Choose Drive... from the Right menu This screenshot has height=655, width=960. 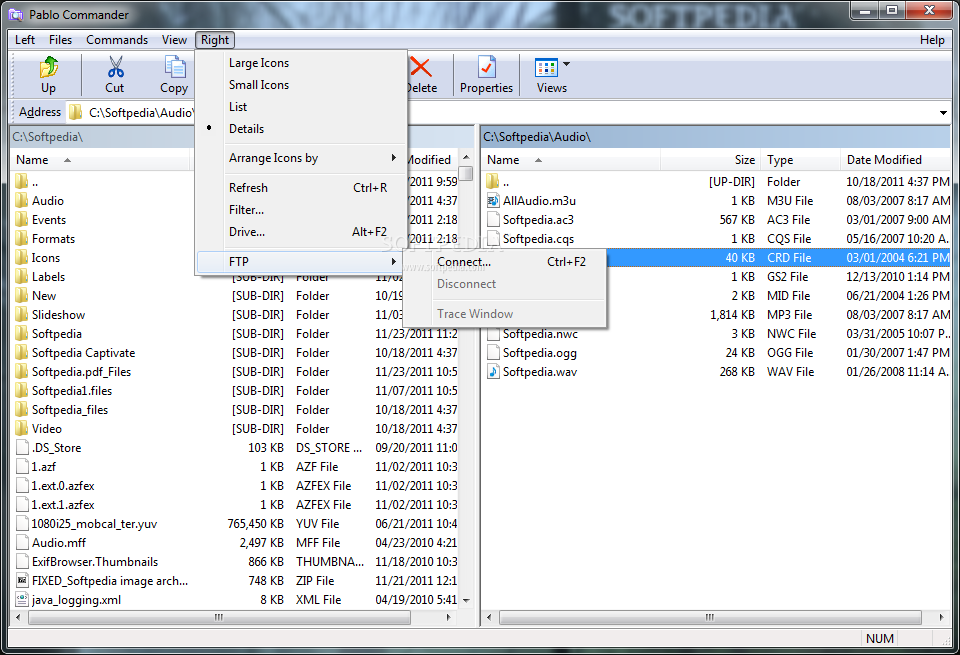pyautogui.click(x=301, y=231)
